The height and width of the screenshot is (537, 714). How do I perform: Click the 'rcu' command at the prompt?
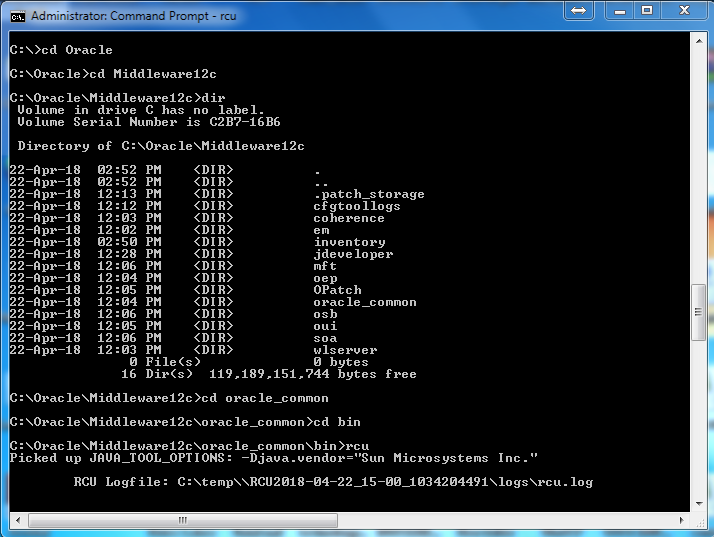pyautogui.click(x=357, y=446)
